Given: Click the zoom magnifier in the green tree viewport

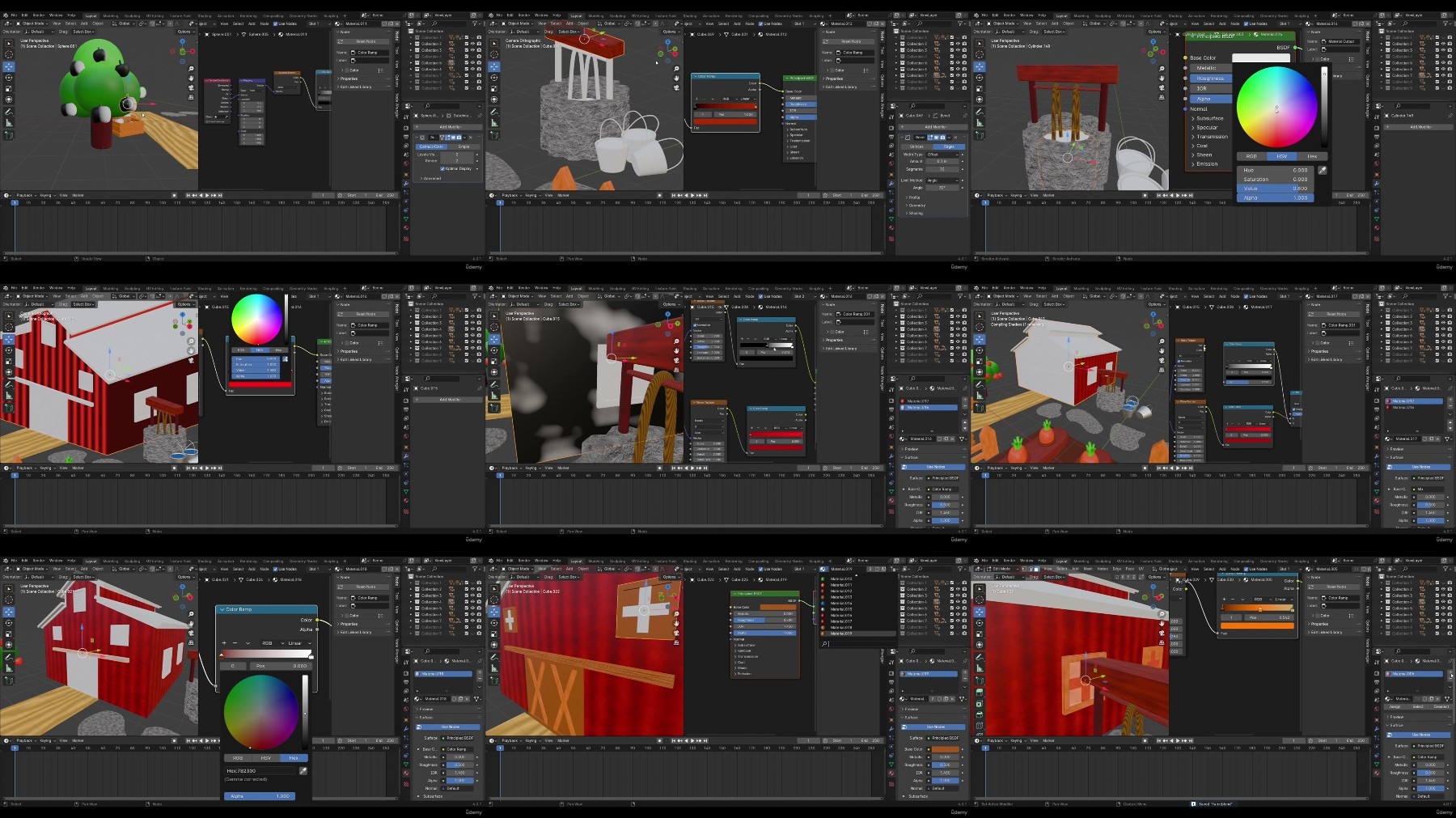Looking at the screenshot, I should pyautogui.click(x=191, y=69).
